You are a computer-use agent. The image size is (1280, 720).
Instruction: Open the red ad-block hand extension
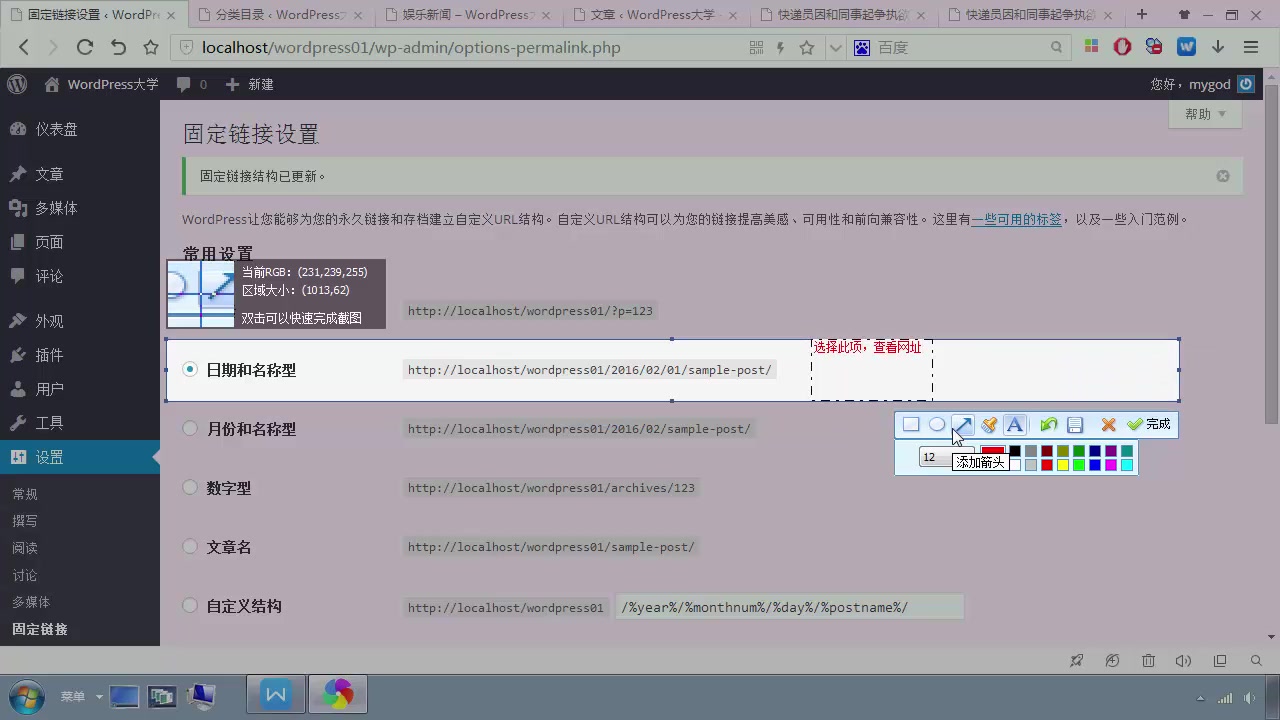point(1123,47)
